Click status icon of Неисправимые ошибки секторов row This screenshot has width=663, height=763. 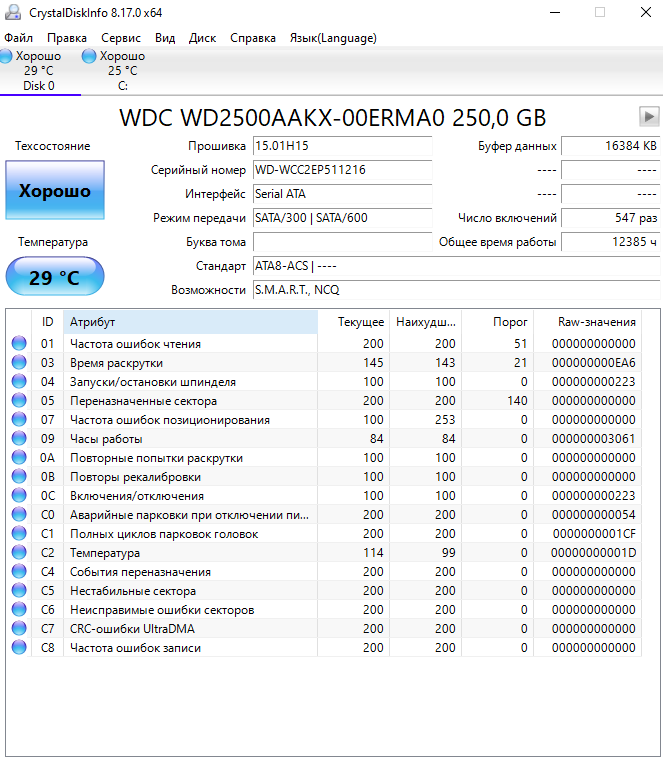tap(19, 609)
